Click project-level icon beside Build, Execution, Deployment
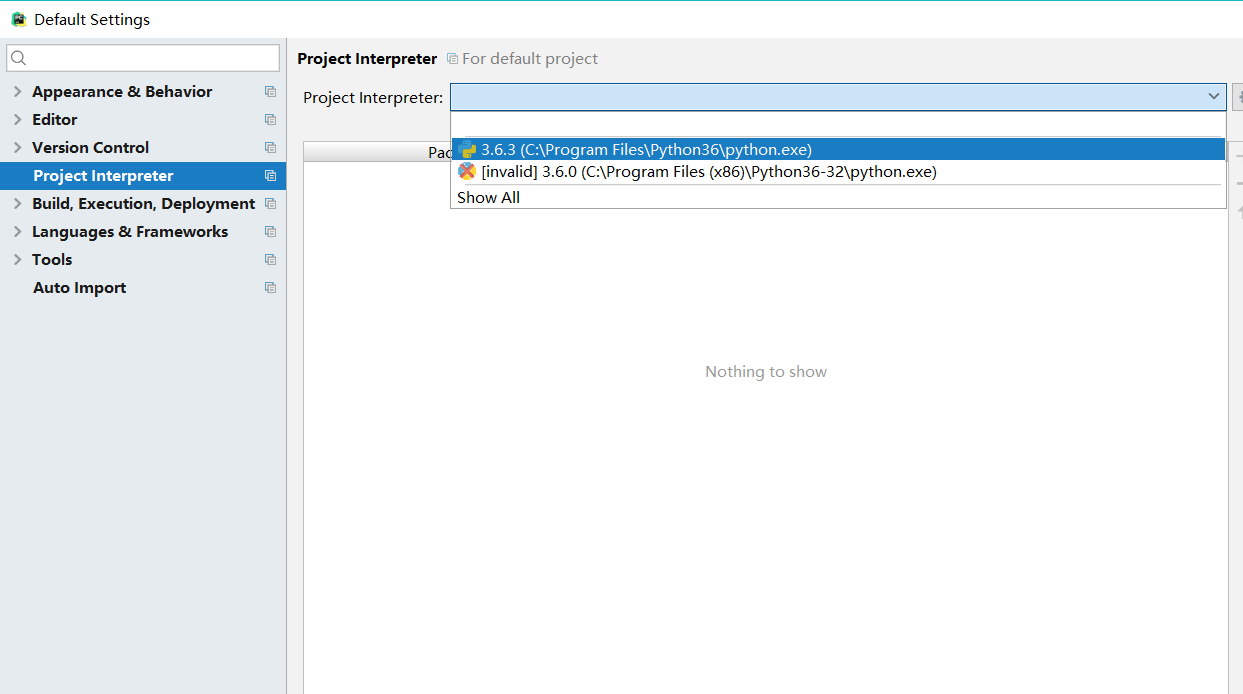The width and height of the screenshot is (1243, 694). [270, 203]
